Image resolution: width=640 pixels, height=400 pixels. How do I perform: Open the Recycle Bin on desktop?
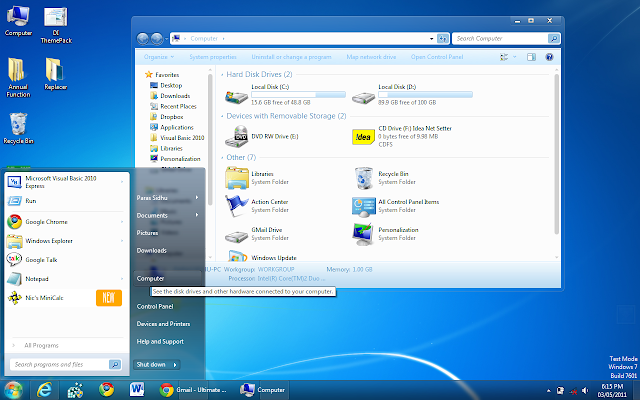tap(18, 128)
